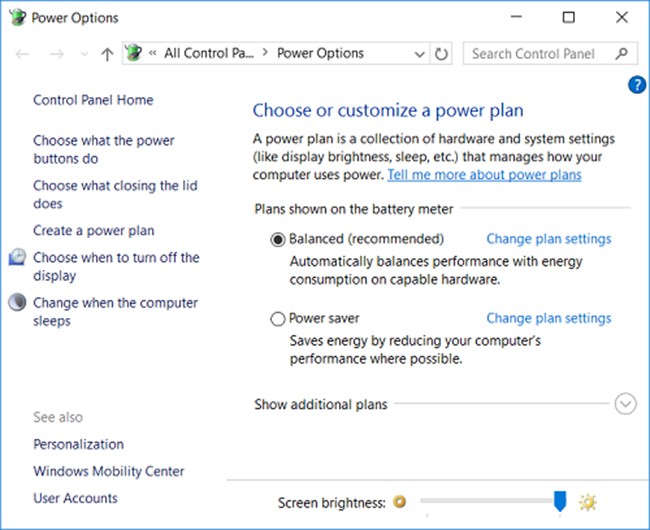Image resolution: width=650 pixels, height=530 pixels.
Task: Click the Back arrow navigation icon
Action: click(x=23, y=54)
